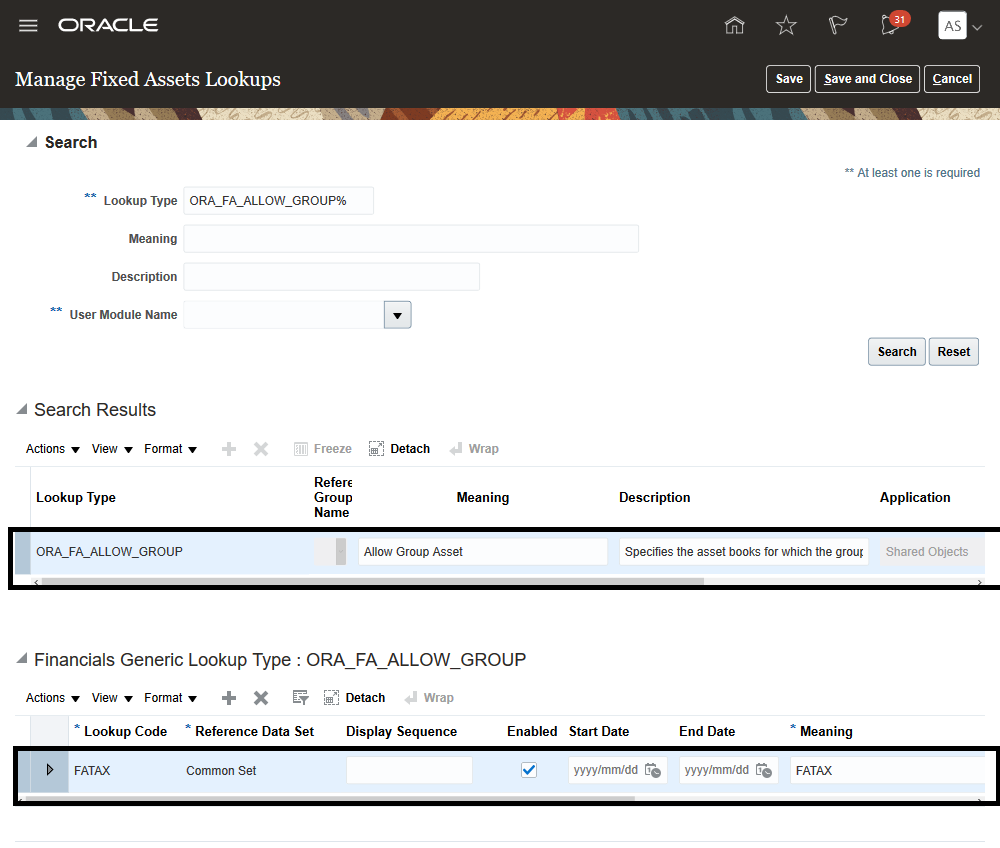Image resolution: width=1000 pixels, height=848 pixels.
Task: Open the User Module Name dropdown
Action: coord(397,315)
